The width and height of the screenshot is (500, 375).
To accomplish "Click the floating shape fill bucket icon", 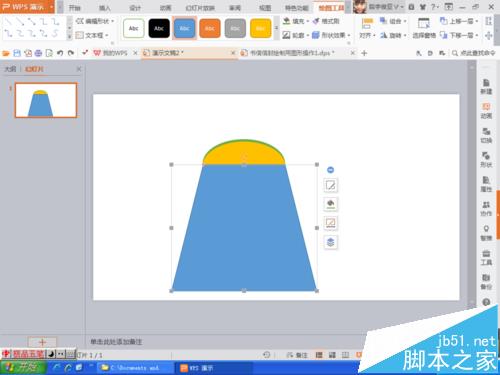I will pos(330,204).
